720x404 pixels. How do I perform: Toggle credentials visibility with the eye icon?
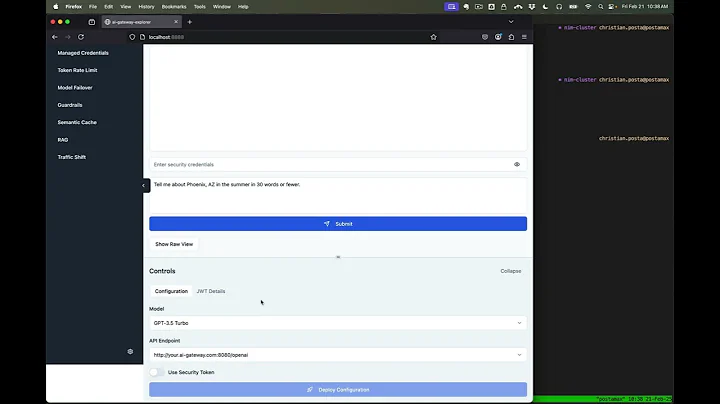[x=517, y=164]
